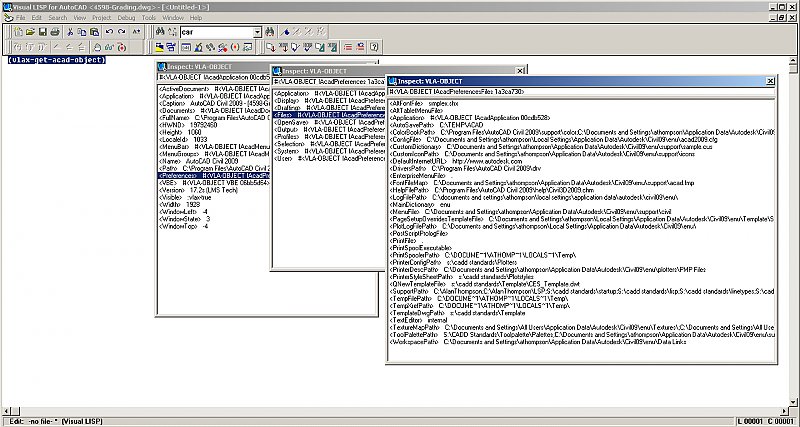The width and height of the screenshot is (800, 427).
Task: Open the Debug menu
Action: [x=125, y=18]
